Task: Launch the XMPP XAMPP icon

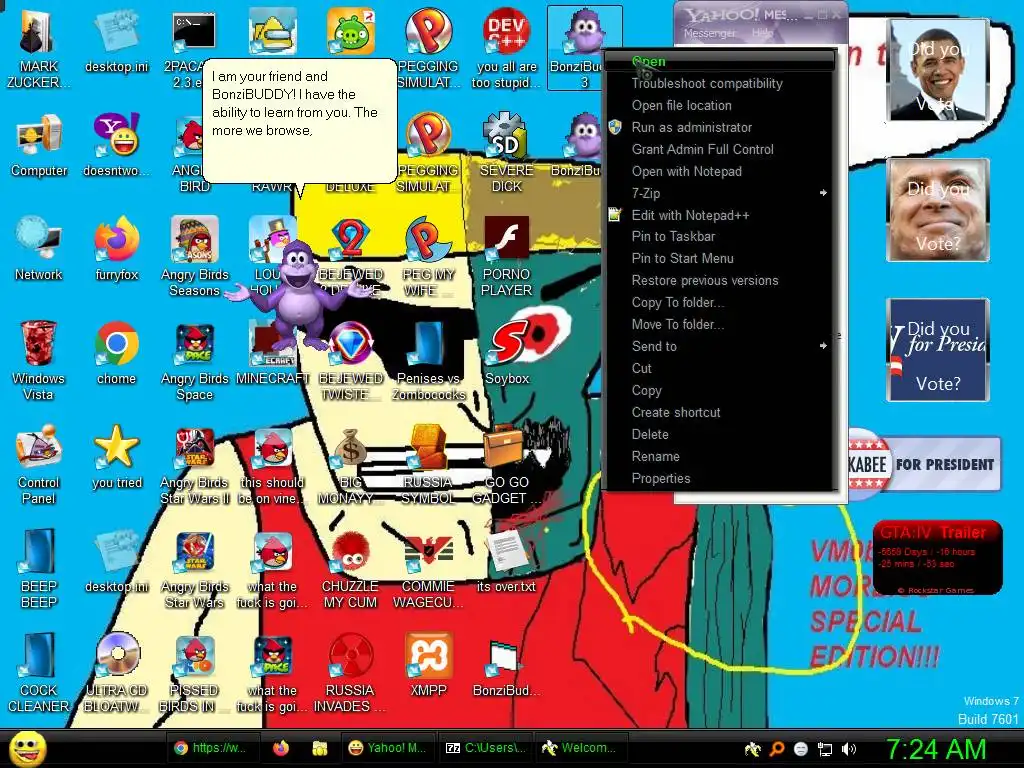Action: 428,665
